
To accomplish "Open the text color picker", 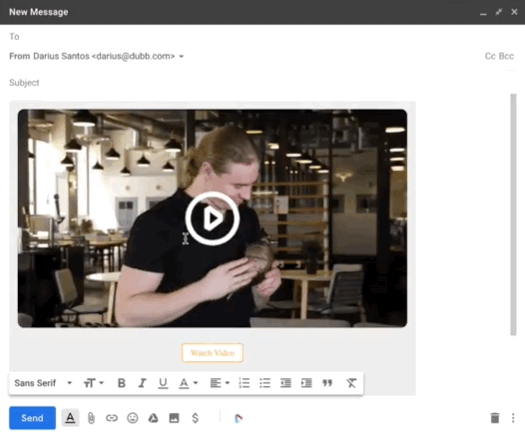I will click(188, 383).
